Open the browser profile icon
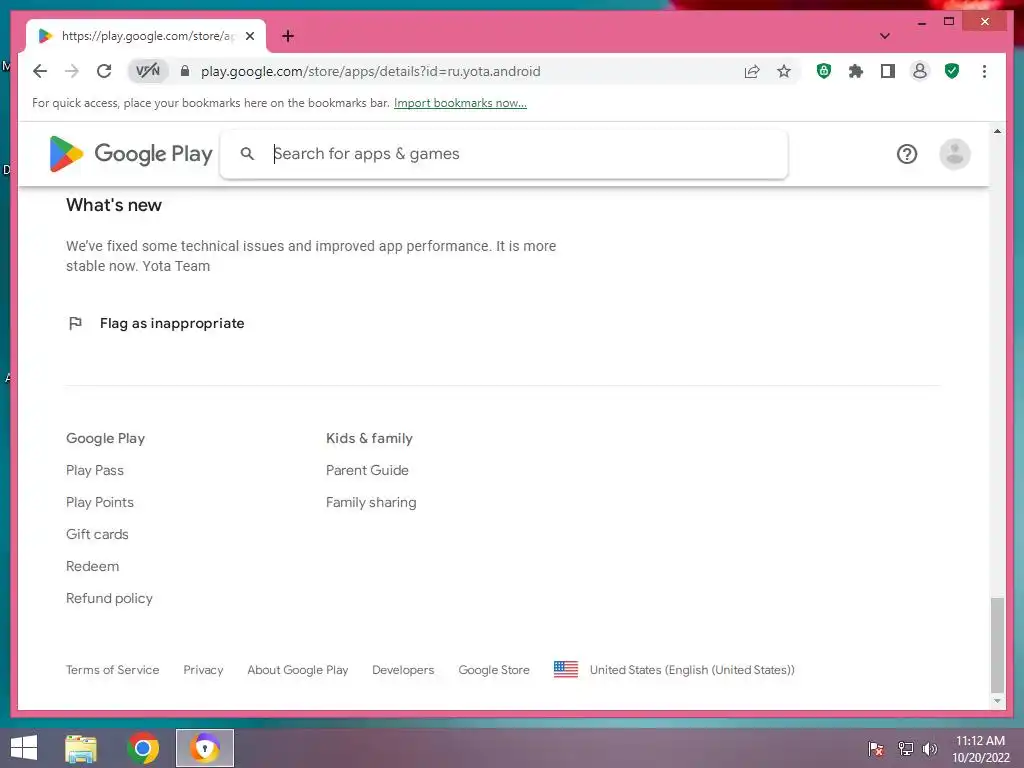 click(x=920, y=71)
